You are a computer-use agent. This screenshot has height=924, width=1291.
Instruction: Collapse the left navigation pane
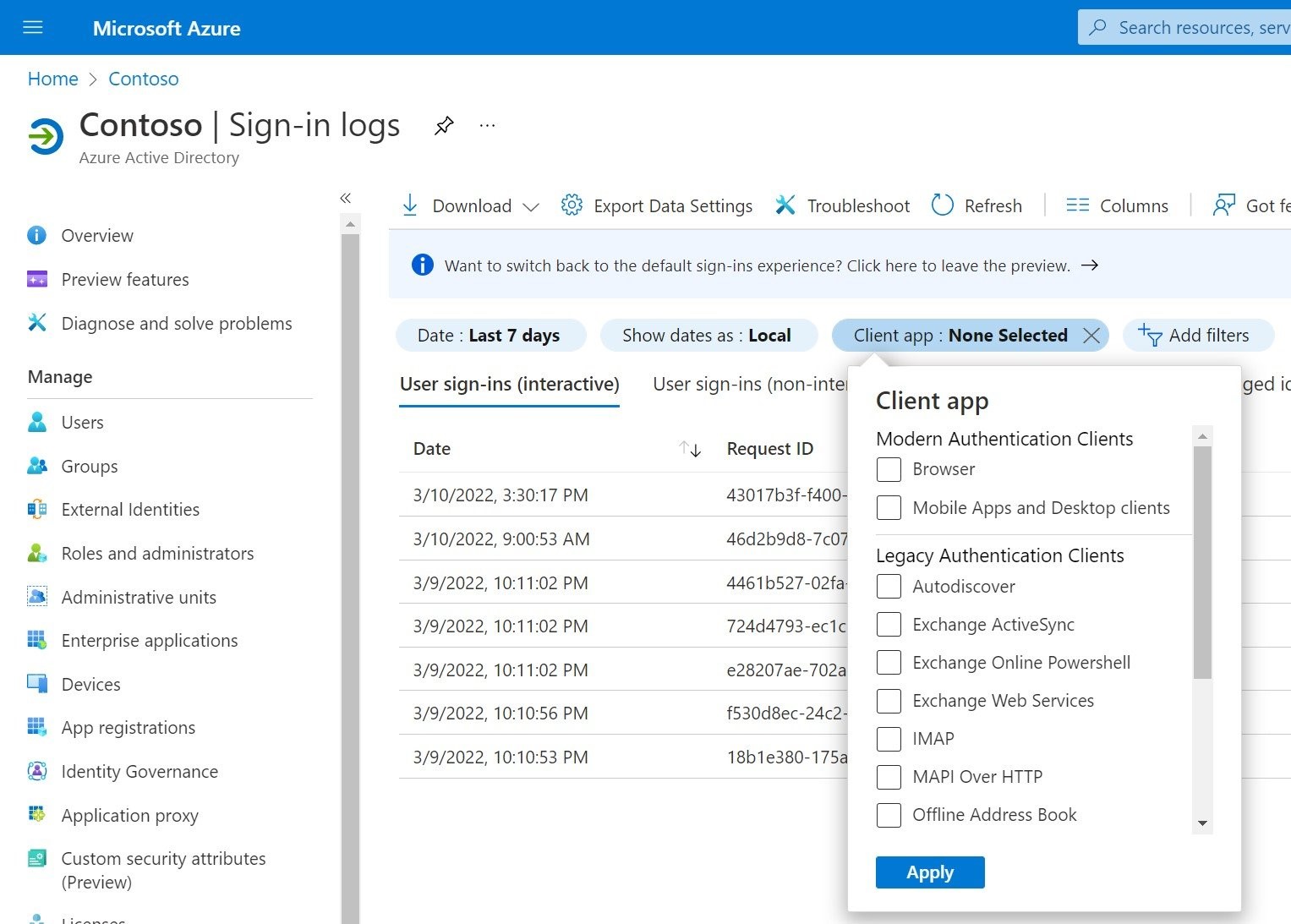pos(346,198)
